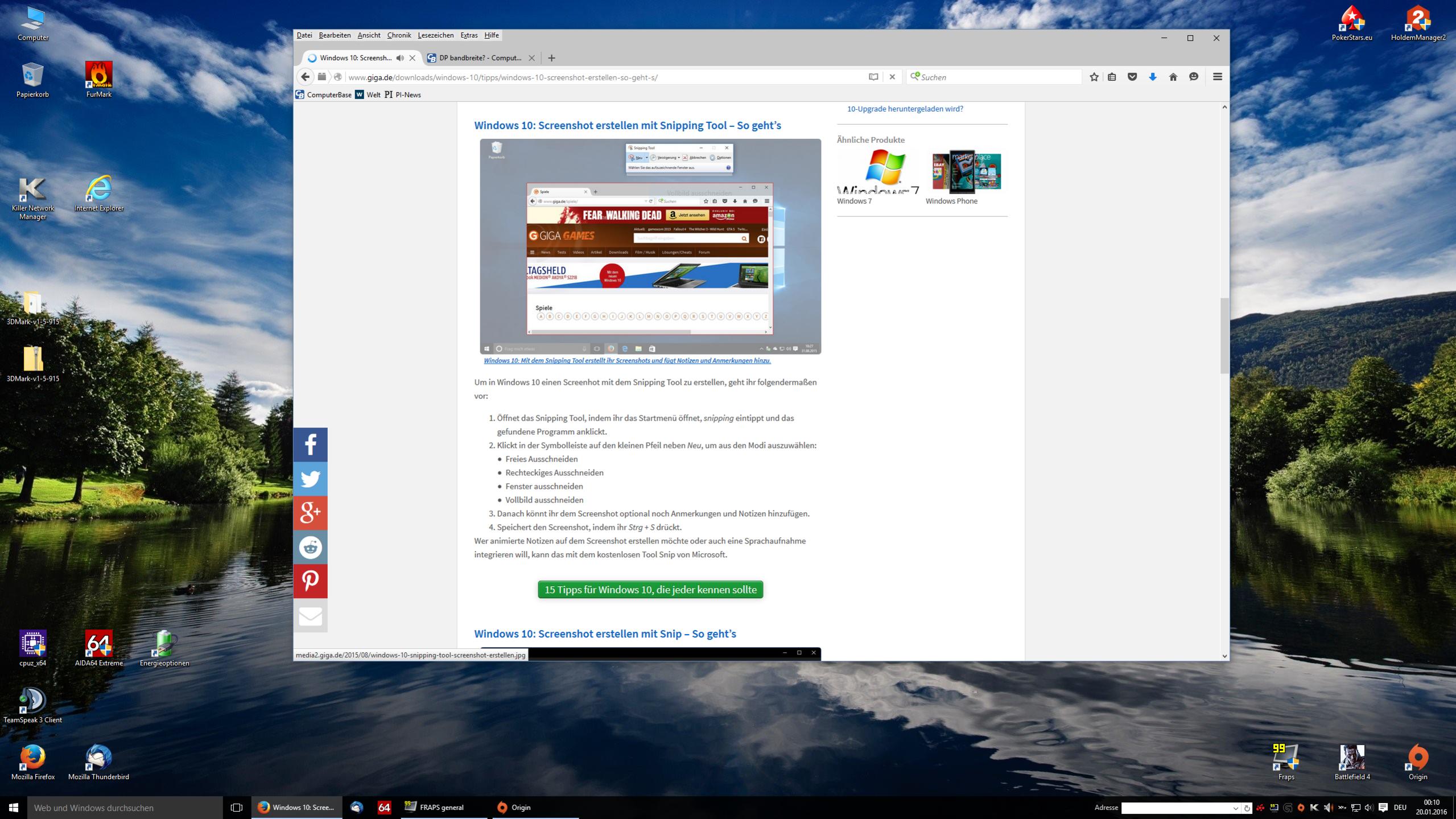Open the 10-Upgrade heruntergeladen wird? link

[905, 109]
